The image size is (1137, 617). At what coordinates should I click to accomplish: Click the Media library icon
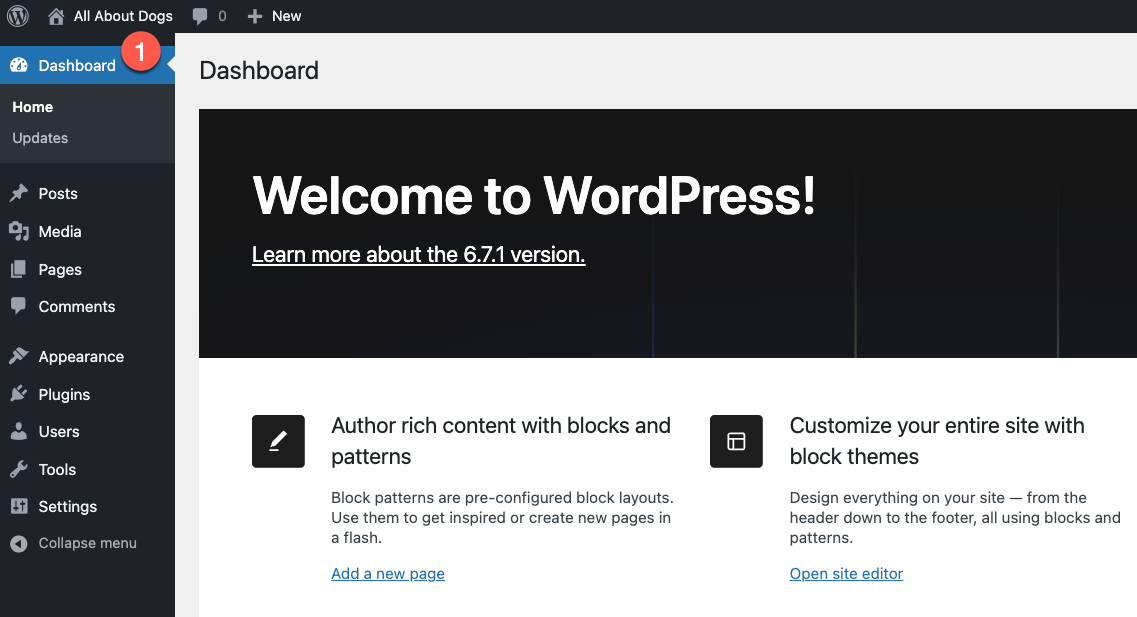coord(19,231)
